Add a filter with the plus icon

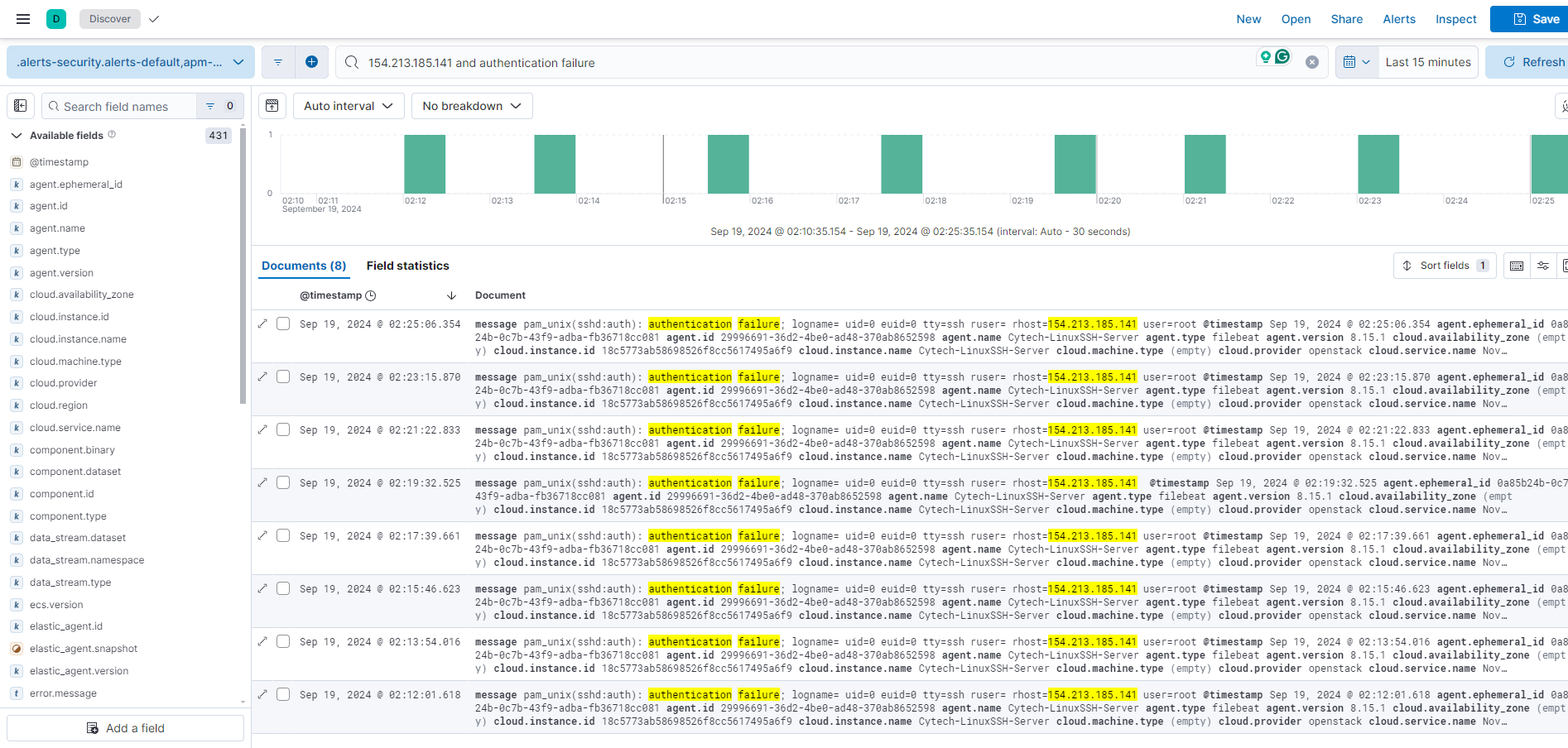(311, 62)
